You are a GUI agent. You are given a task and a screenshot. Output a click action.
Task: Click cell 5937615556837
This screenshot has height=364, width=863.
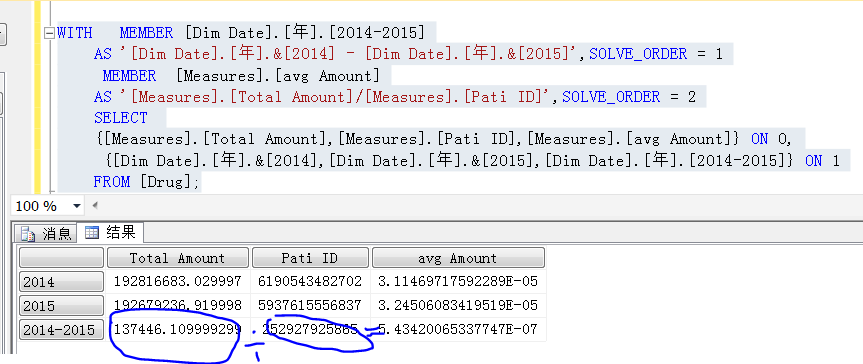pos(310,305)
